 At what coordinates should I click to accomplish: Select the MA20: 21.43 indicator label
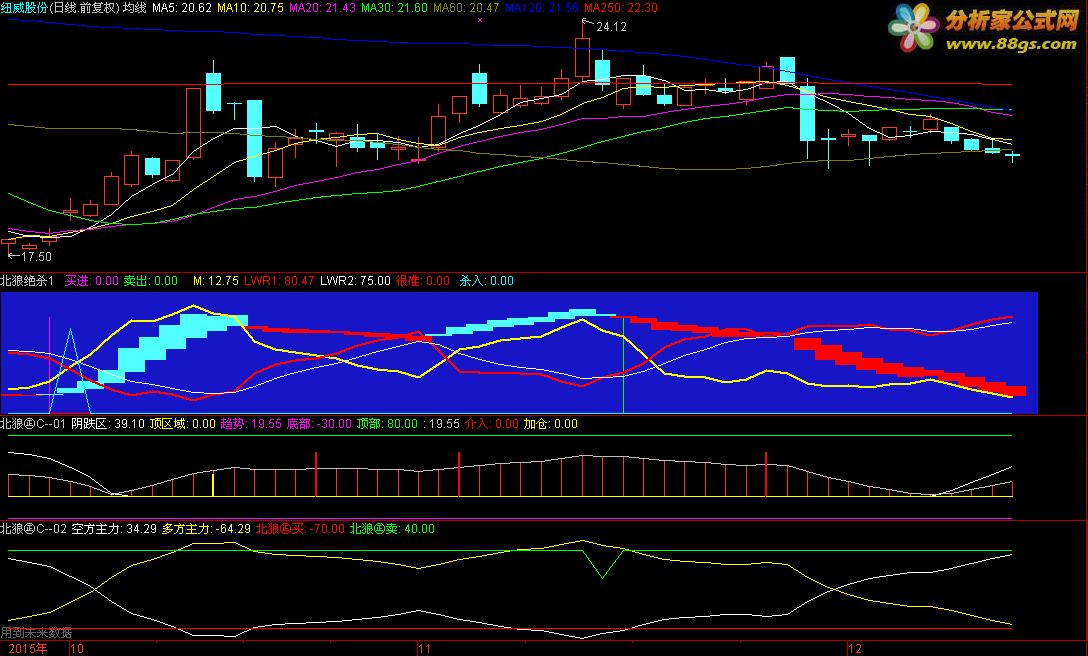coord(322,8)
